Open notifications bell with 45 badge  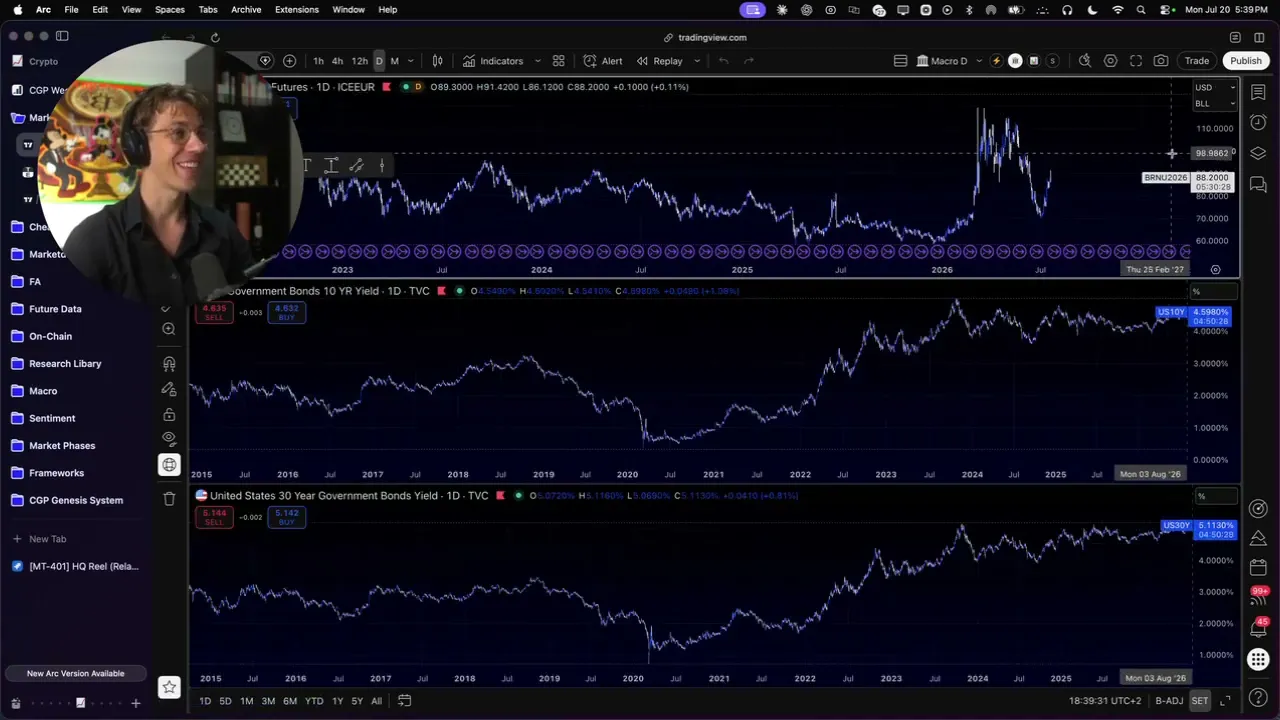1258,628
